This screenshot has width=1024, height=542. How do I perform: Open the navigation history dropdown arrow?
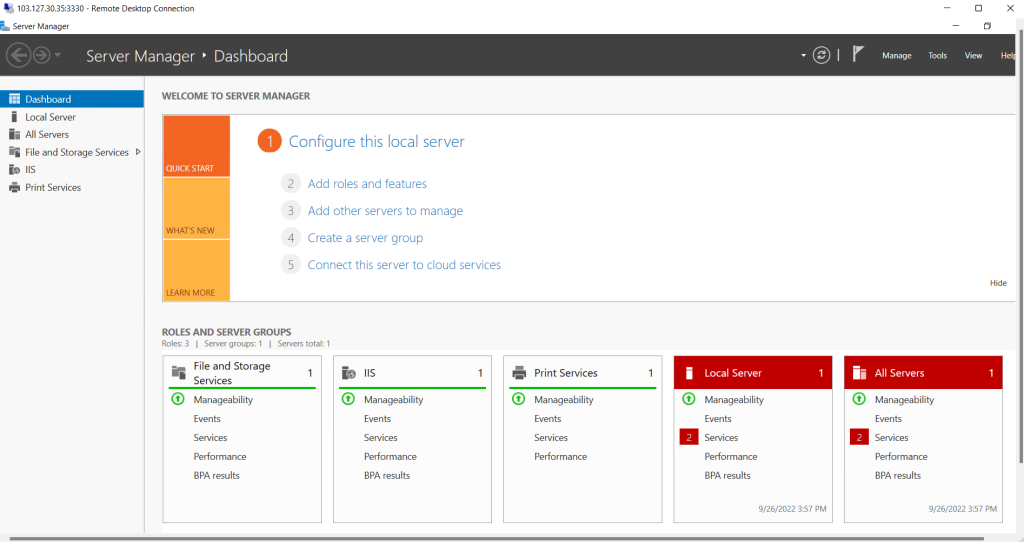point(57,56)
